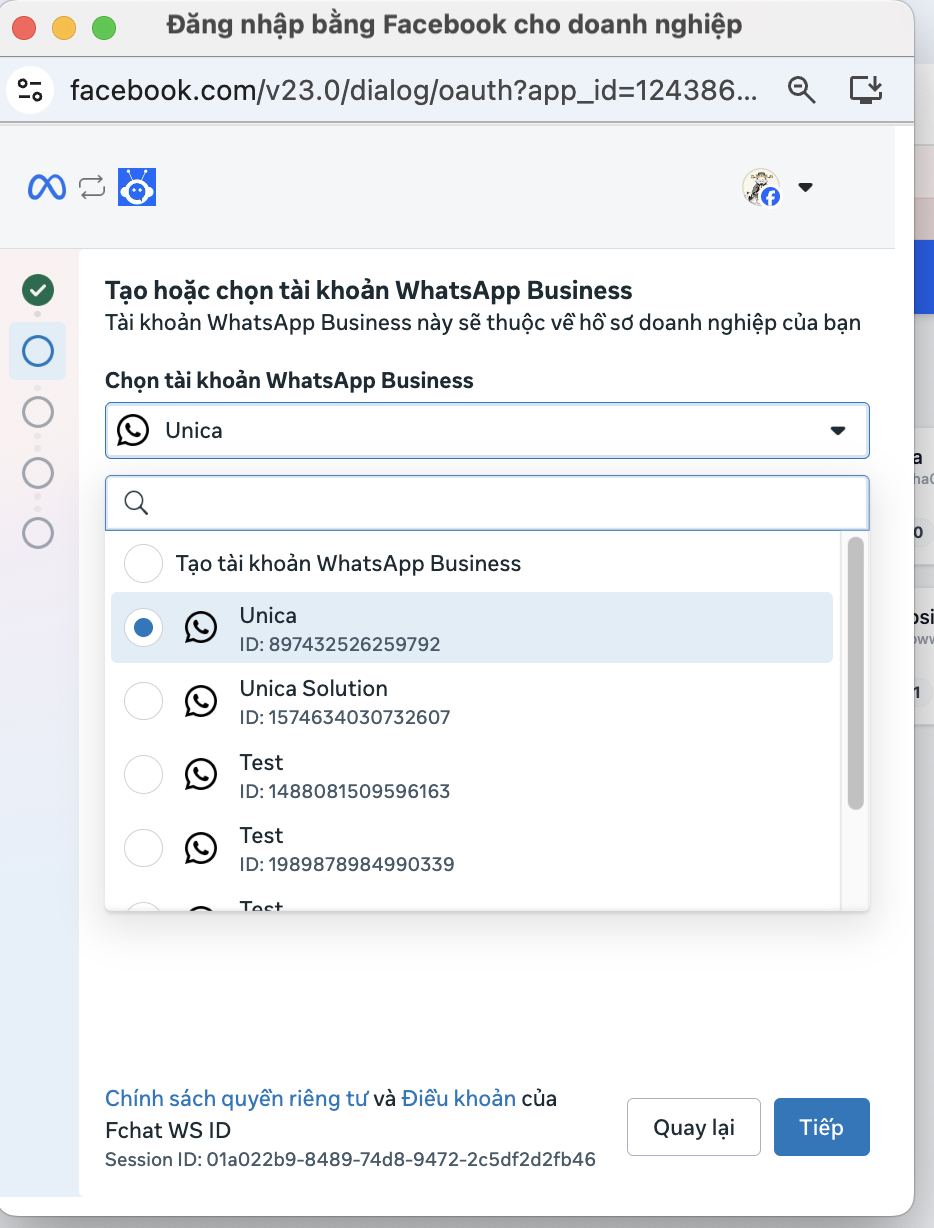Click WhatsApp icon of Test 1488081509596163 row
The height and width of the screenshot is (1228, 934).
(201, 774)
